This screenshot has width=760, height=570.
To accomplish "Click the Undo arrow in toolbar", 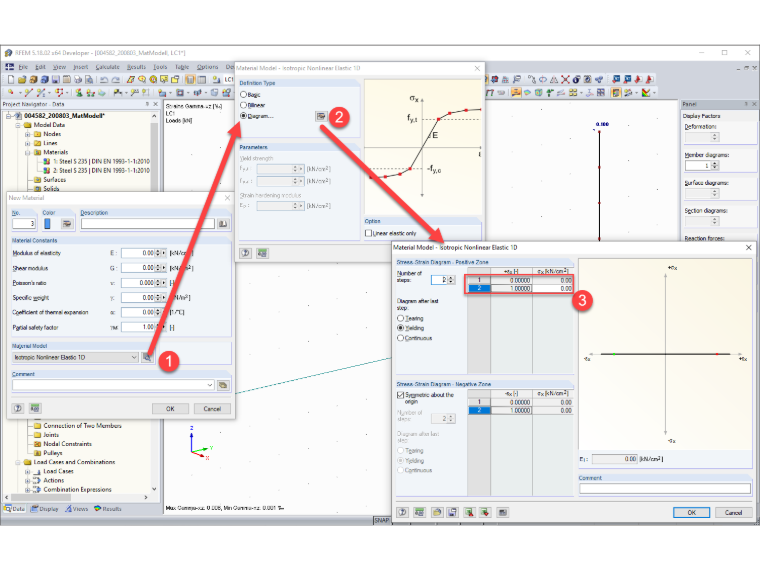I will pos(104,79).
